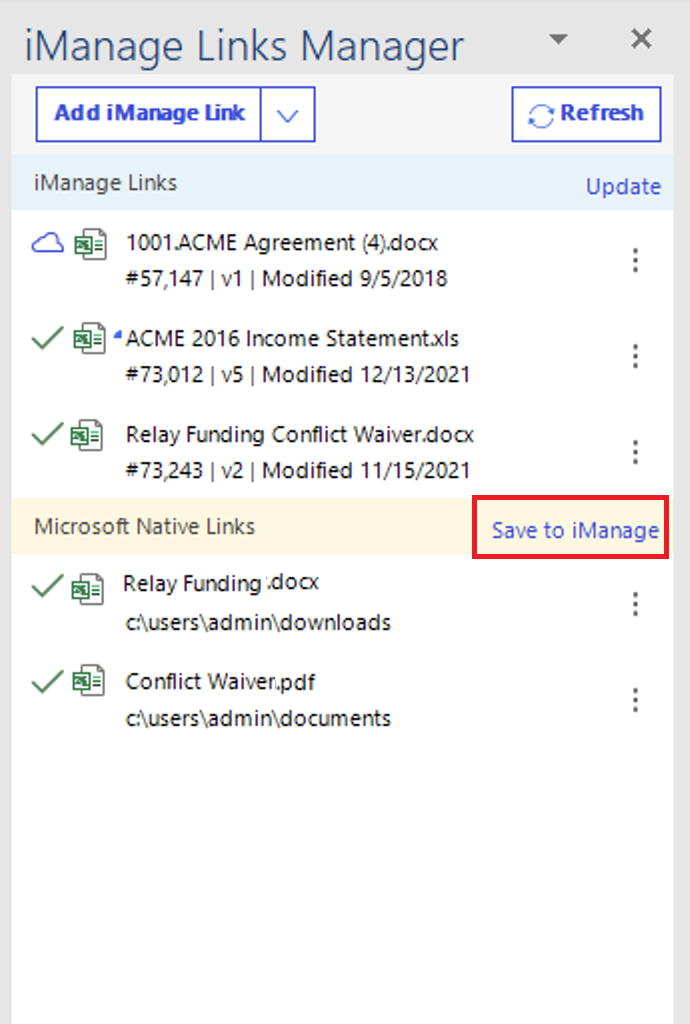Click the checkmark beside Conflict Waiver.pdf

coord(47,683)
